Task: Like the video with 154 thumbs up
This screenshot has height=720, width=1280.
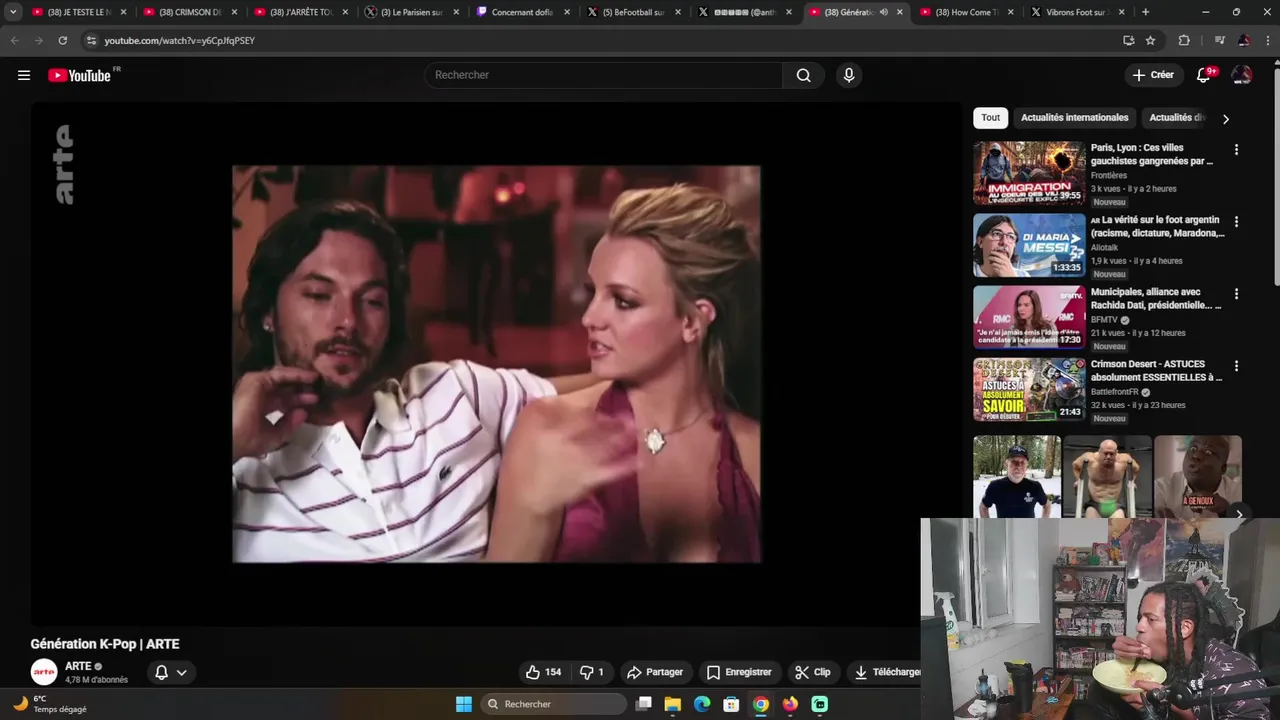Action: point(544,672)
